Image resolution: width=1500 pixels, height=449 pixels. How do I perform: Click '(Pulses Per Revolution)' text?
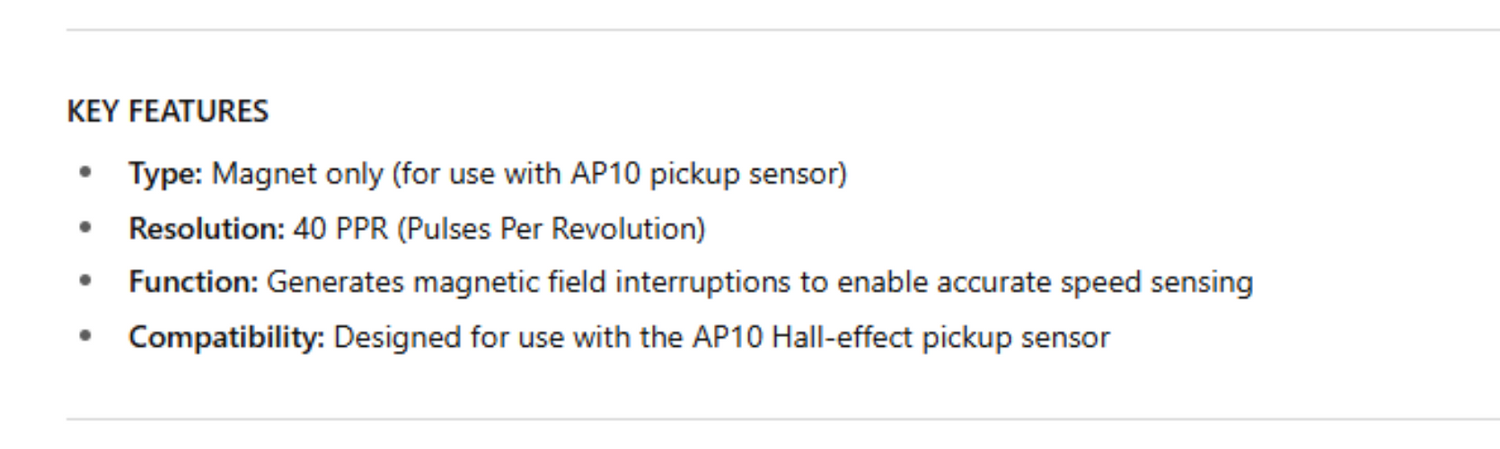[x=551, y=229]
